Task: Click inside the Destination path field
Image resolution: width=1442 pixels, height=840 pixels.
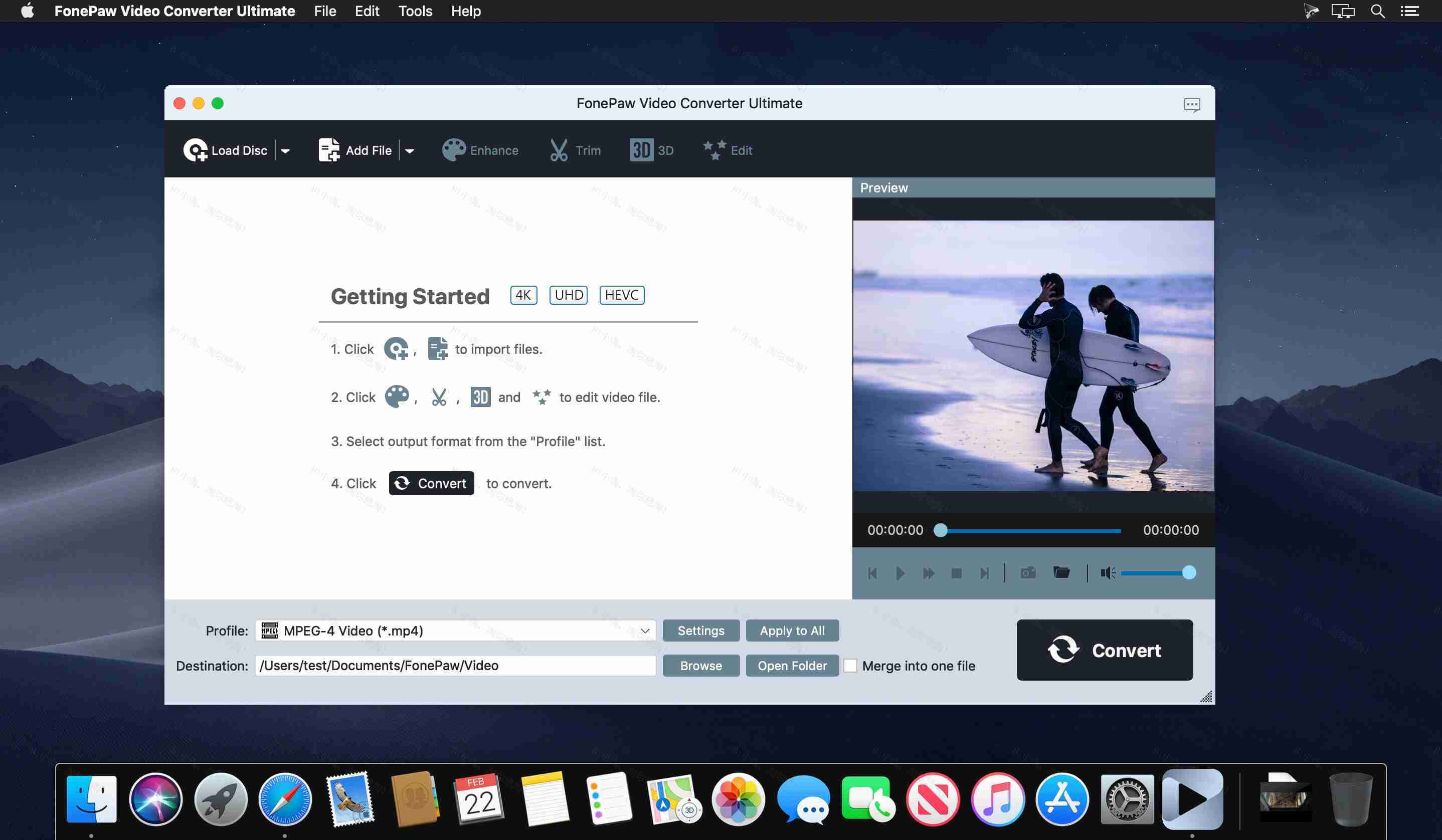Action: (455, 666)
